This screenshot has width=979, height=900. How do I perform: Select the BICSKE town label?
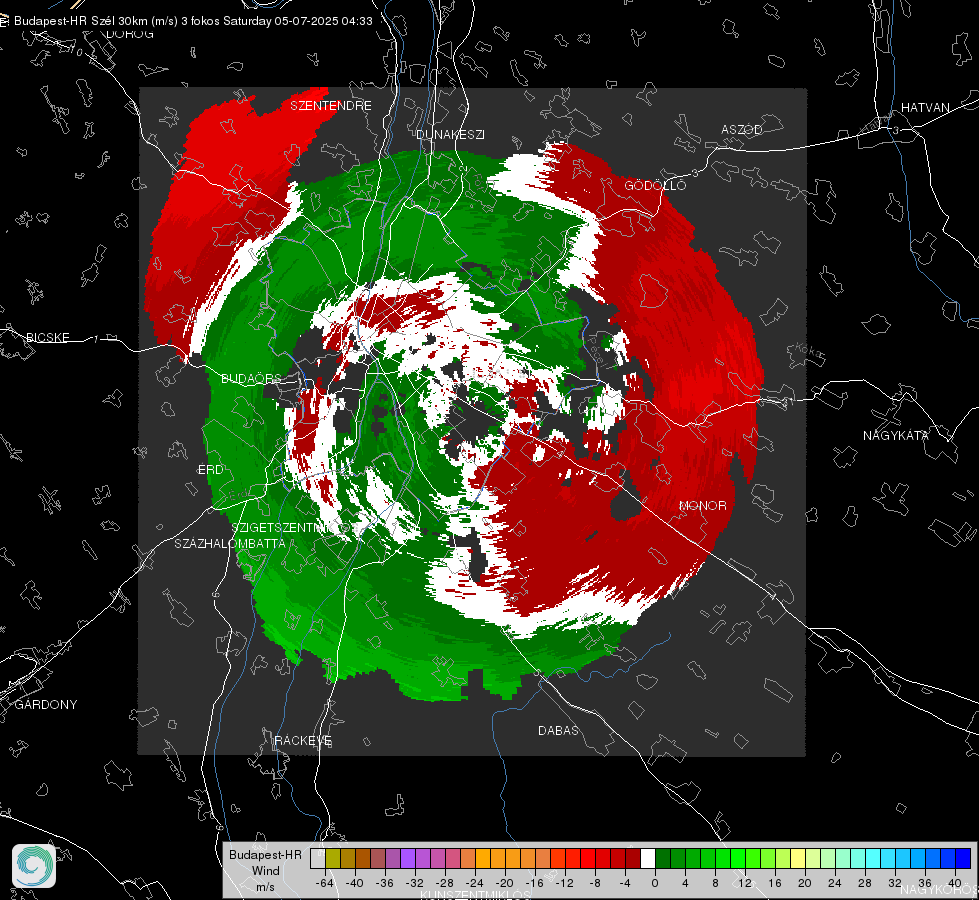(x=47, y=337)
